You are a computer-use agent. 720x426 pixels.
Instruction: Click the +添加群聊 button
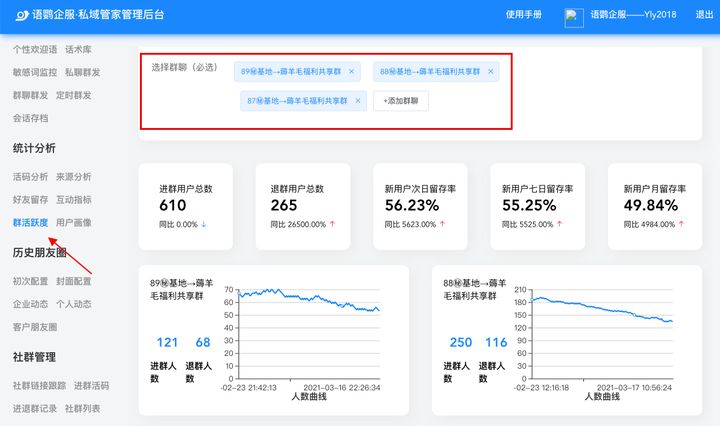tap(400, 101)
